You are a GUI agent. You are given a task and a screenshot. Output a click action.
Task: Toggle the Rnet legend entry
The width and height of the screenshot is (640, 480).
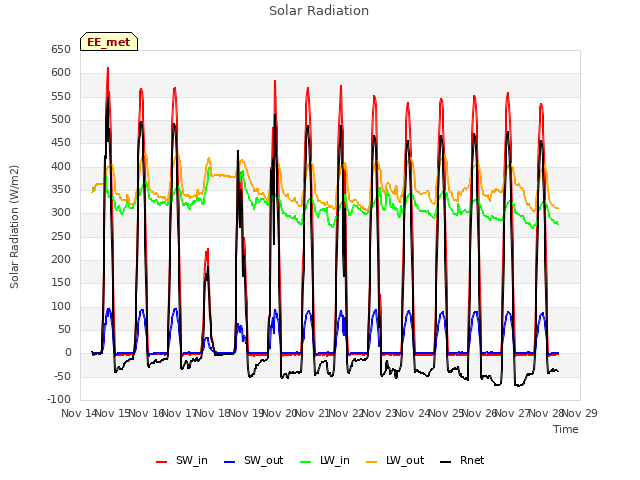(462, 460)
